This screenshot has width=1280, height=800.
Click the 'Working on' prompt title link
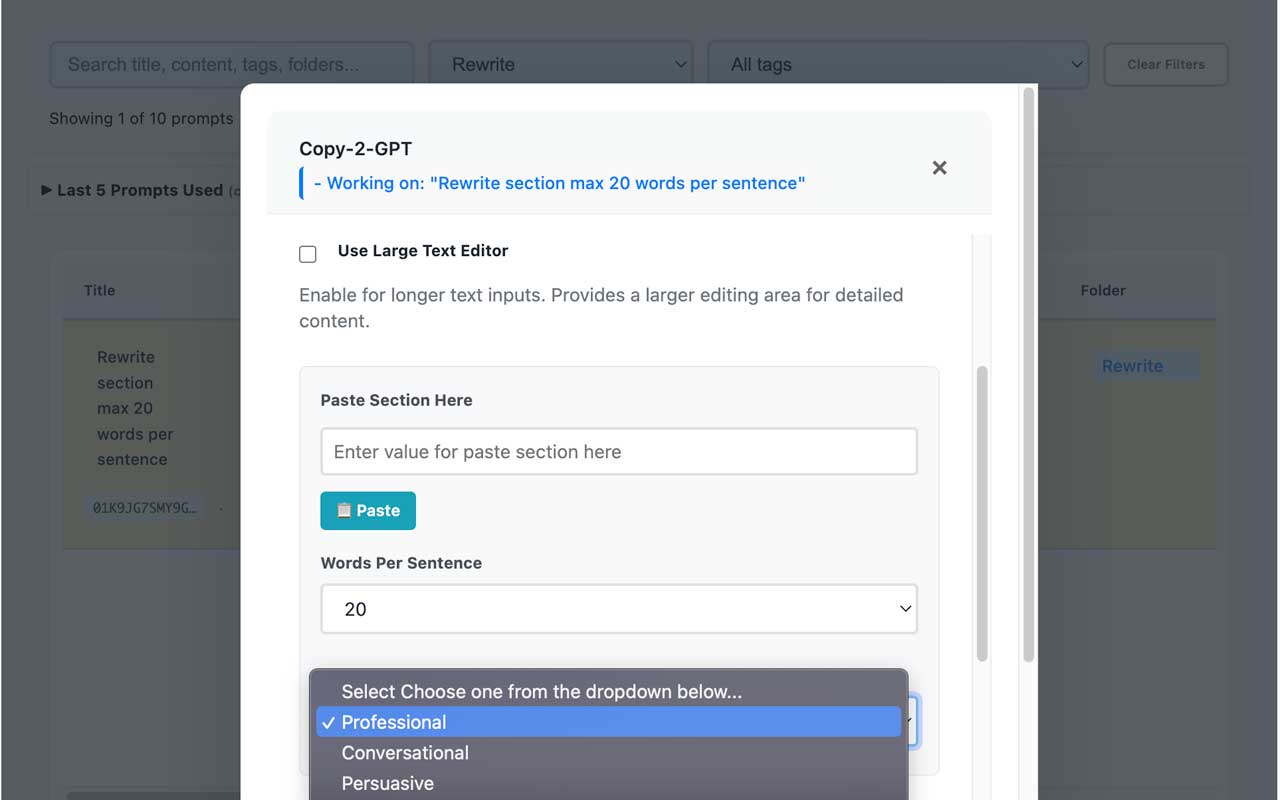click(x=560, y=183)
